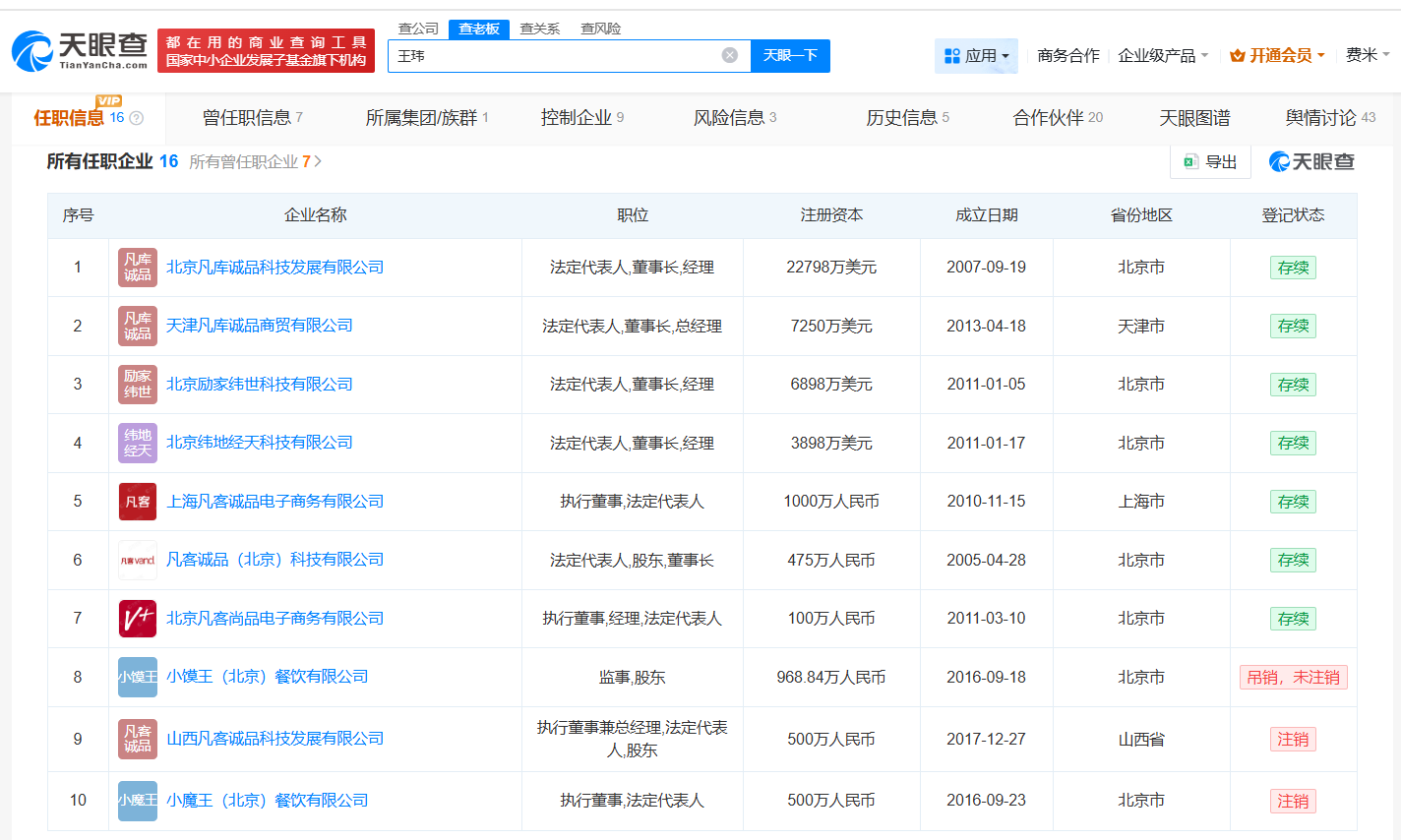Clear the search box with X icon
Screen dimensions: 1401x840
tap(729, 55)
